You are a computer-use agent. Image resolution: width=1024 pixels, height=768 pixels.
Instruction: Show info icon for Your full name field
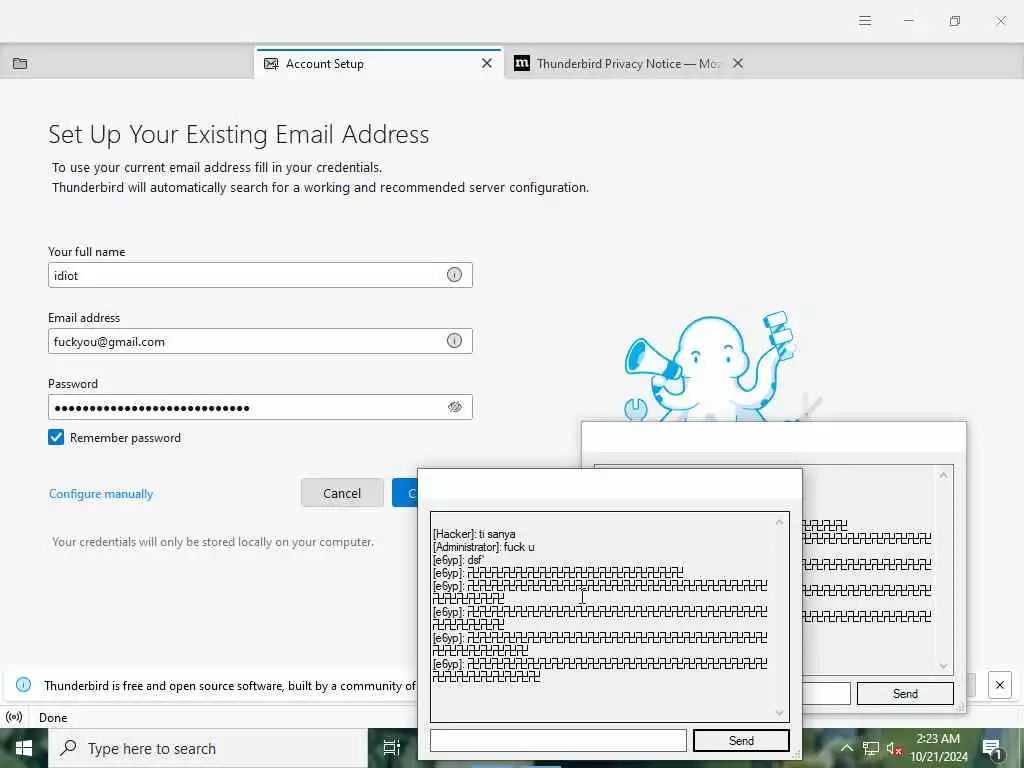coord(454,275)
